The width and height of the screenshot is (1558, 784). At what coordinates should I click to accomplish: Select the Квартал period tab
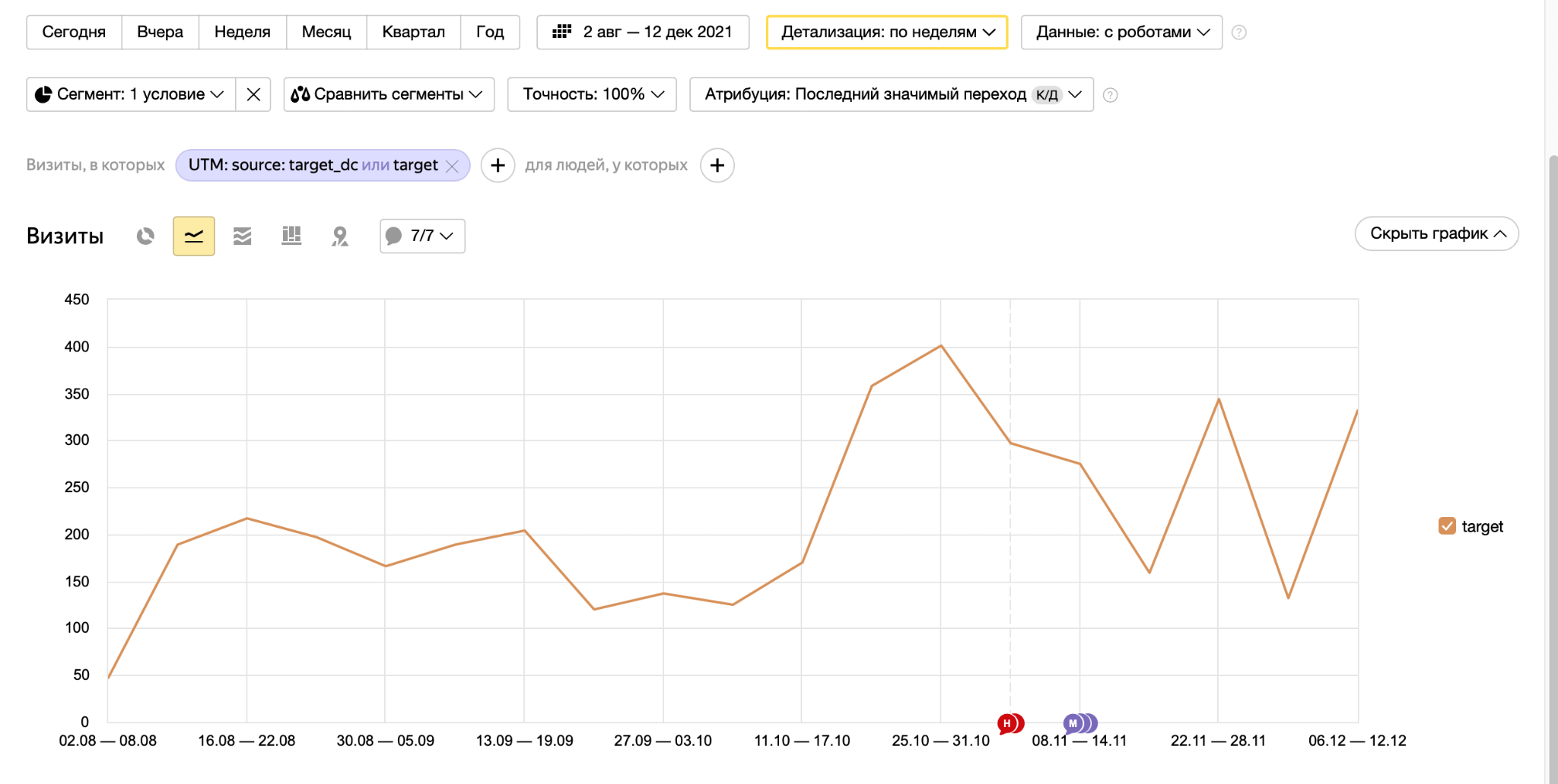click(x=413, y=33)
